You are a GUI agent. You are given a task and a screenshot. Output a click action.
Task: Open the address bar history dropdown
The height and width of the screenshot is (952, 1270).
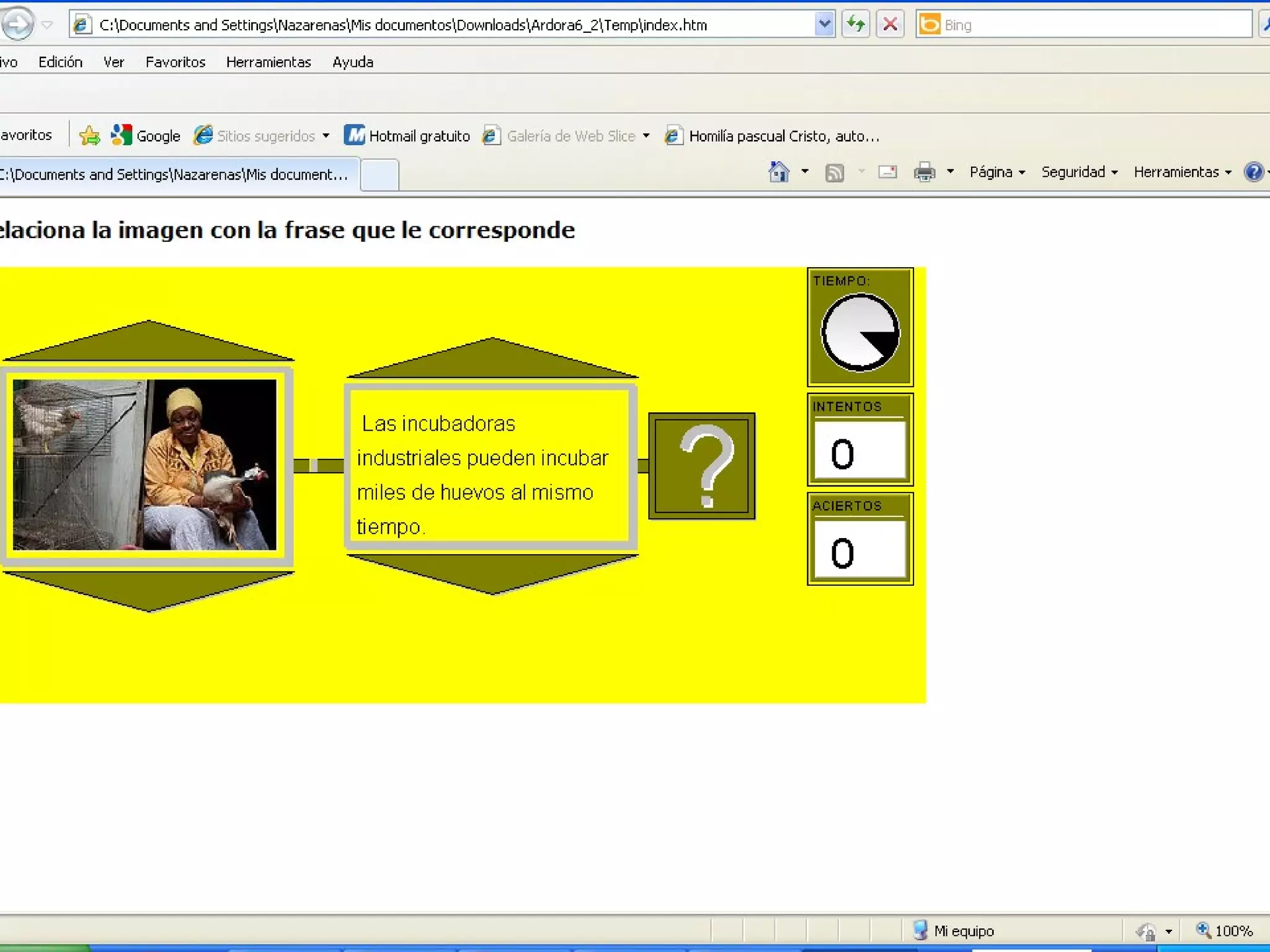(824, 25)
